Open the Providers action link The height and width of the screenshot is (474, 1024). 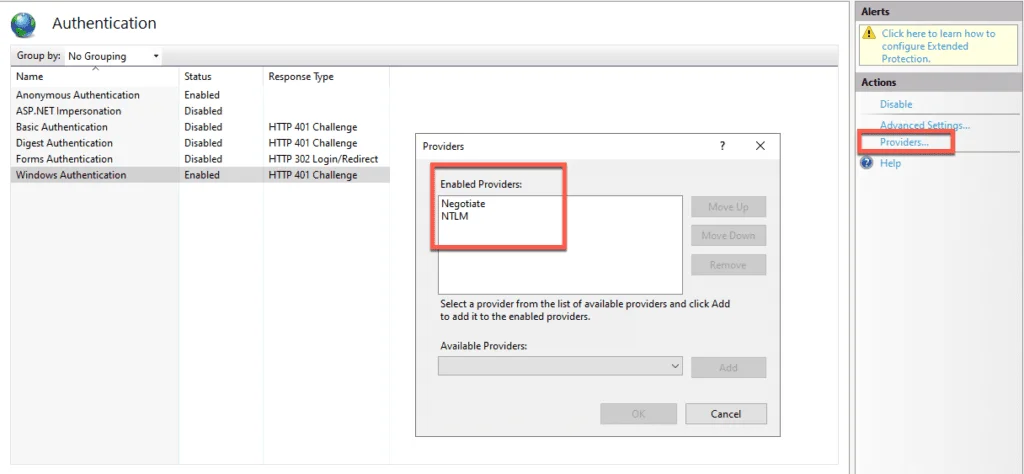click(904, 142)
